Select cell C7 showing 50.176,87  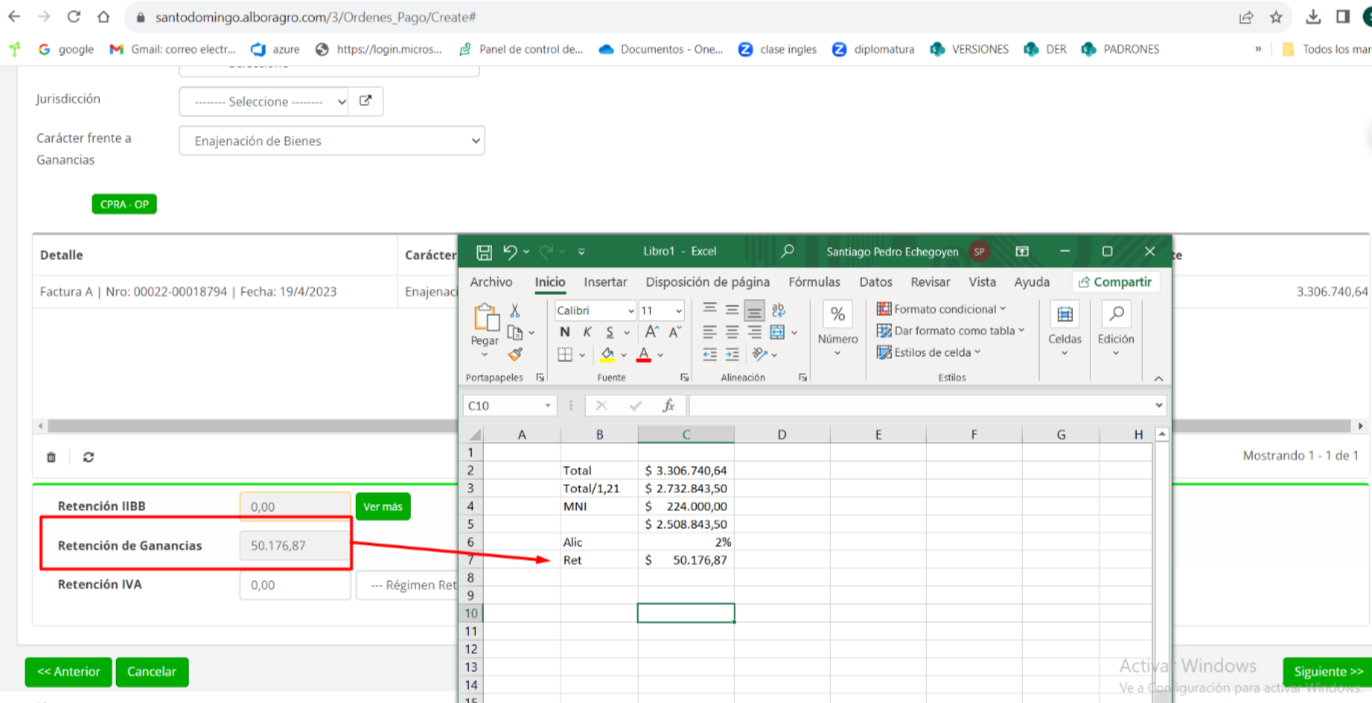point(686,560)
